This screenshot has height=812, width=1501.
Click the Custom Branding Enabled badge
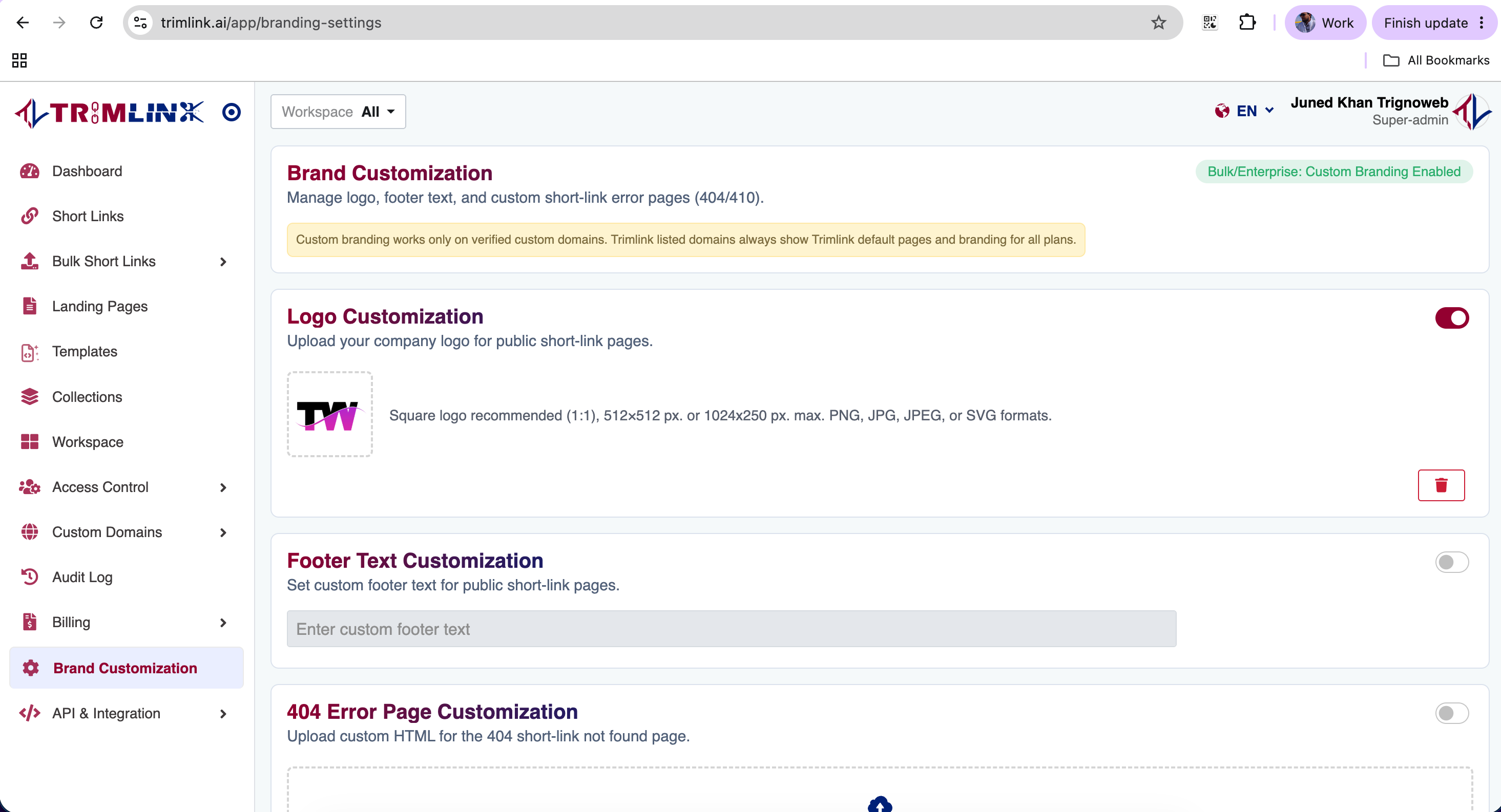1334,171
